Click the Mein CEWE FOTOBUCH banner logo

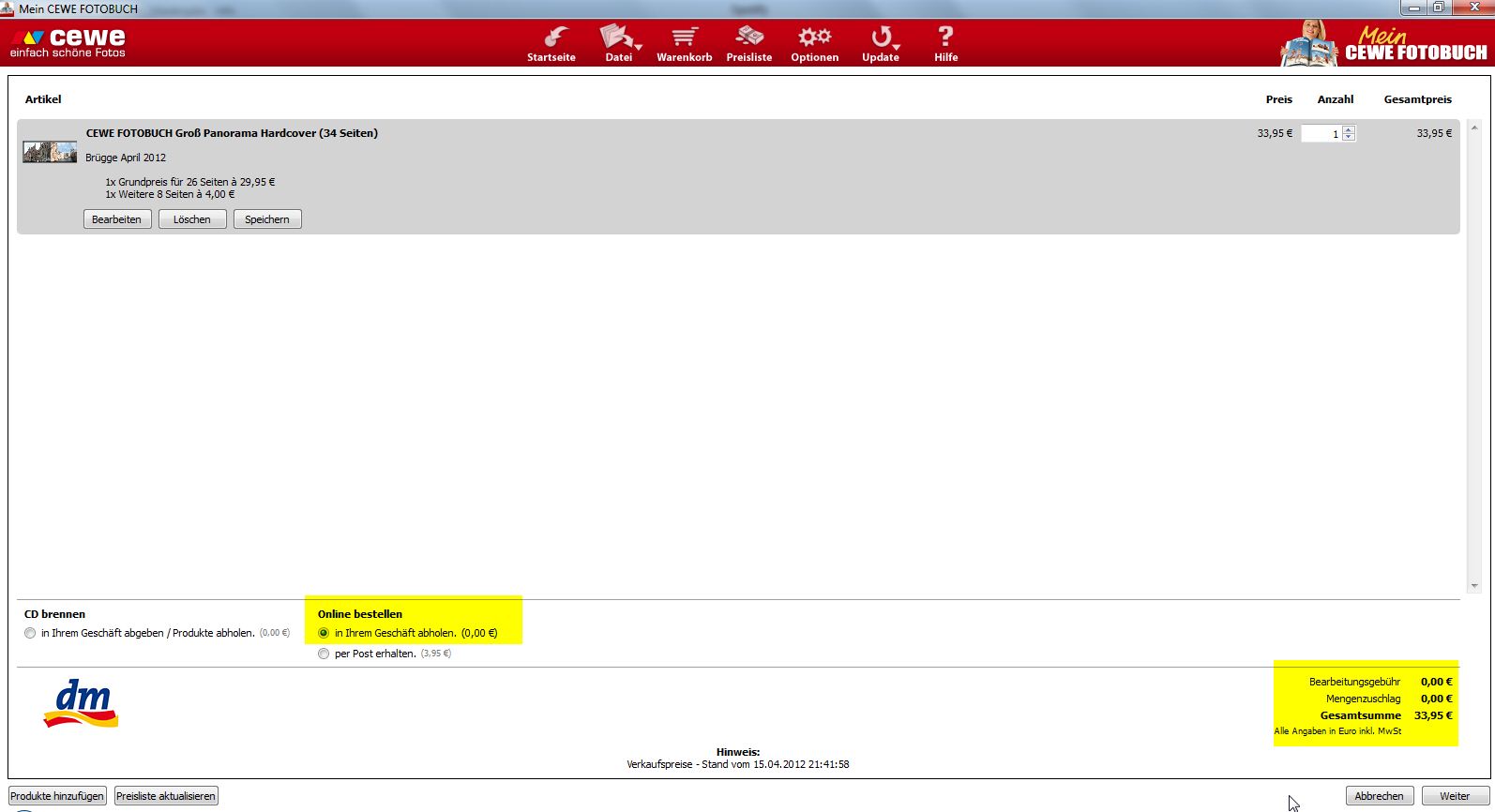tap(1384, 43)
